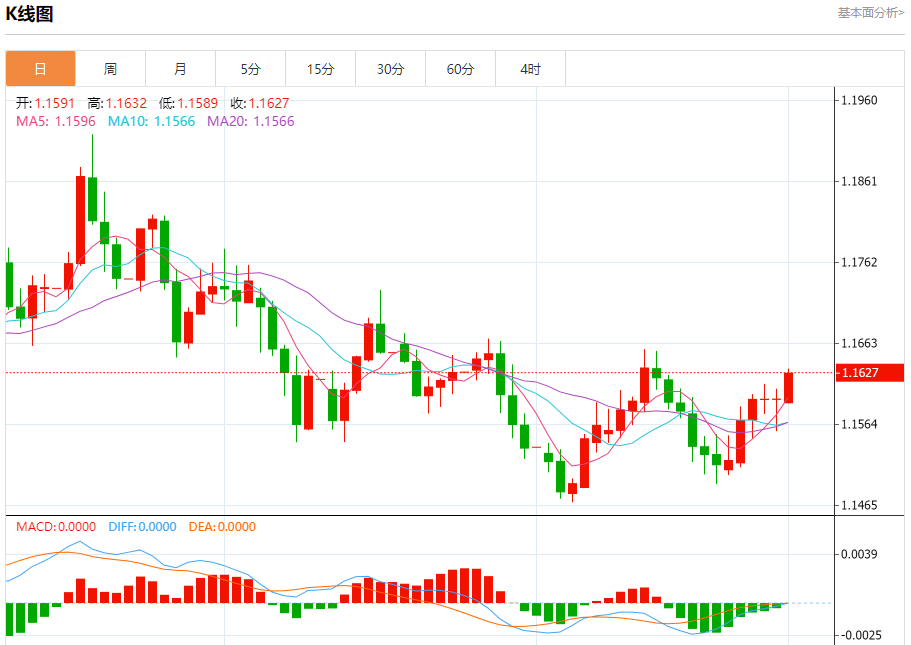
Task: Click the K线图 panel title
Action: [x=30, y=14]
